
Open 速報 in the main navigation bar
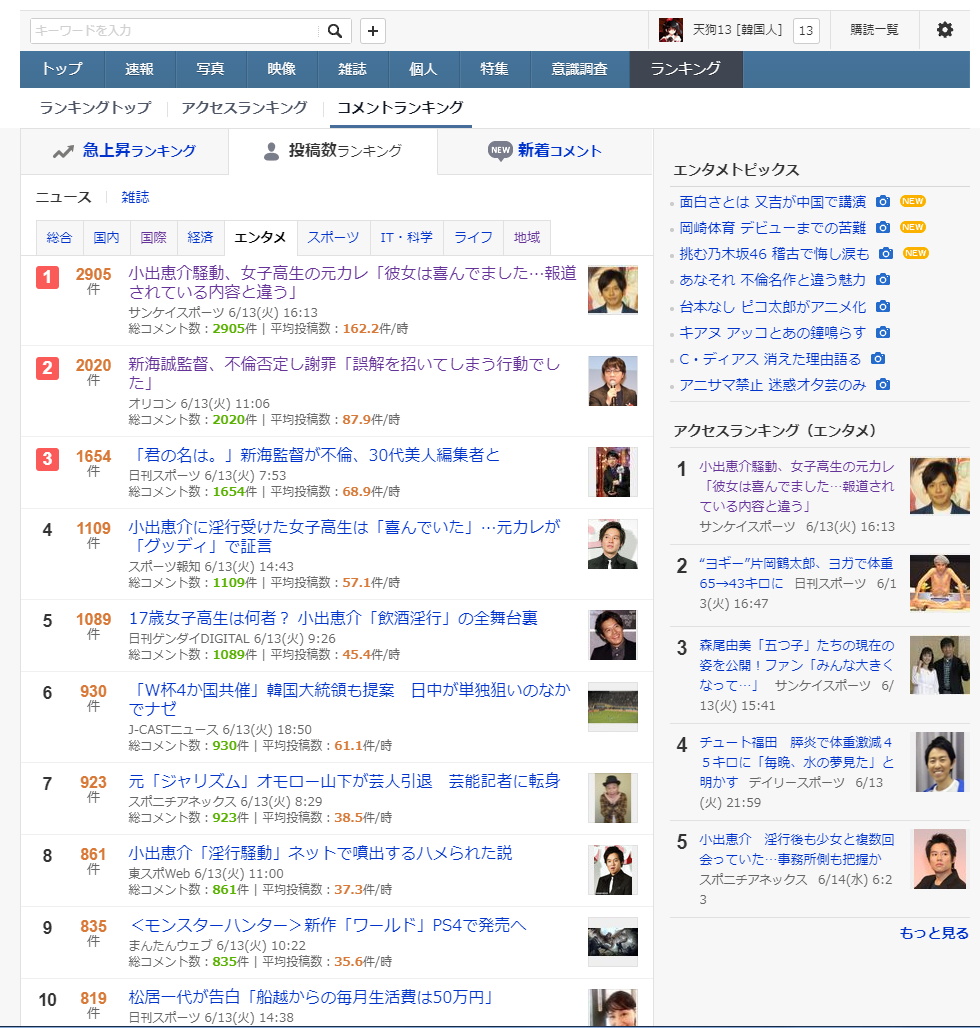pyautogui.click(x=140, y=69)
